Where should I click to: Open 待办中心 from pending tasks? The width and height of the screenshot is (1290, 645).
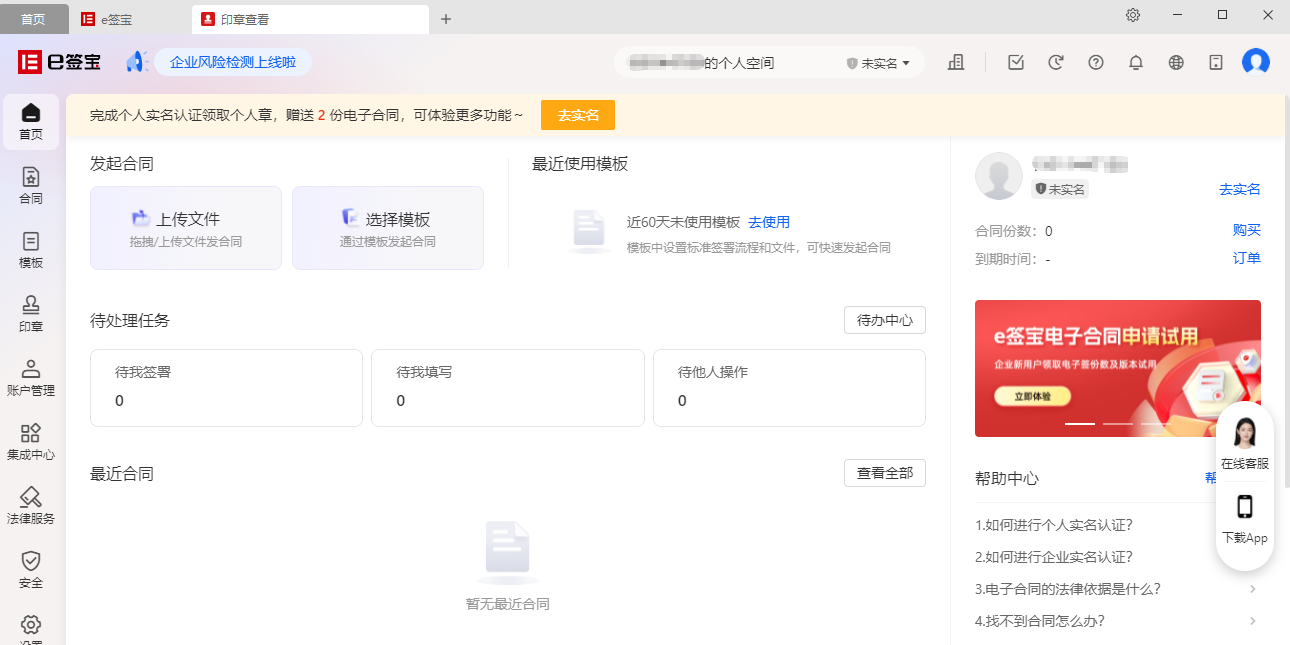[884, 320]
